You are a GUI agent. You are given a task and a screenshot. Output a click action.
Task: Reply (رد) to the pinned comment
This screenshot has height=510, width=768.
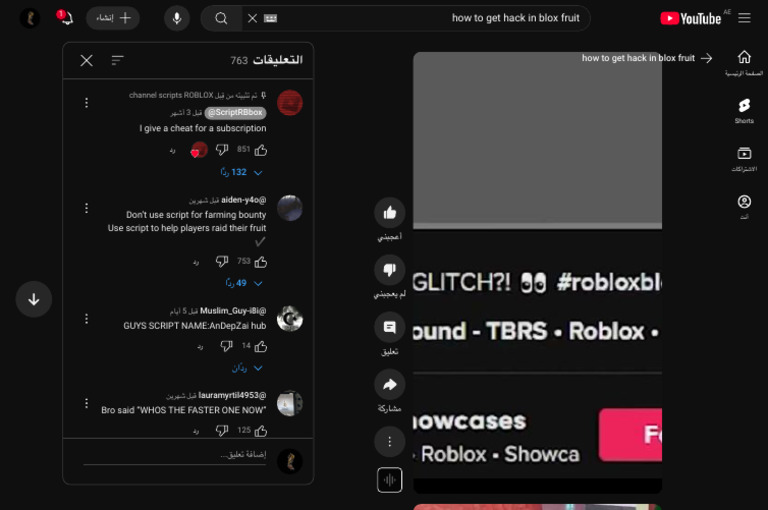coord(172,150)
